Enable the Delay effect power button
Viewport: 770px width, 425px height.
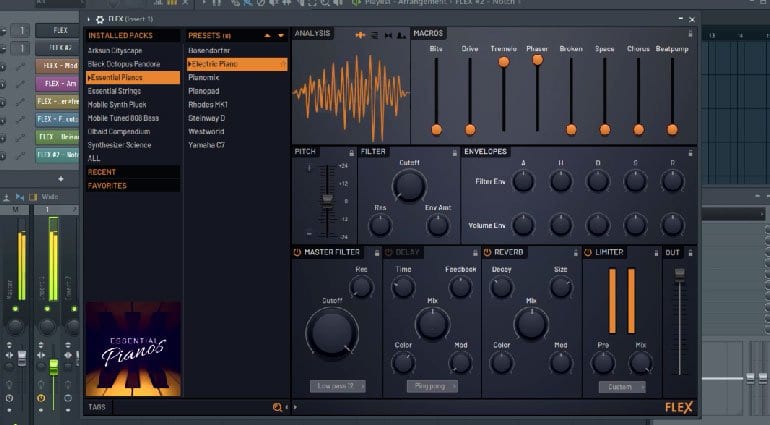389,252
